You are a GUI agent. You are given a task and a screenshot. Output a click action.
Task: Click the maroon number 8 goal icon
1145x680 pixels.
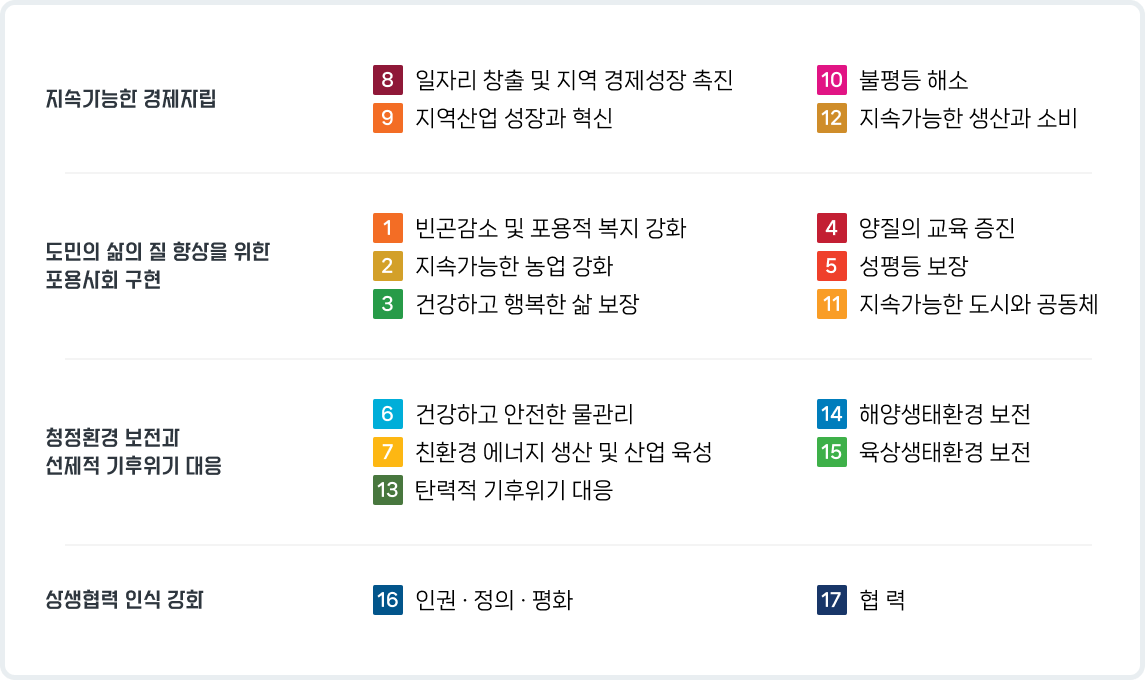[388, 80]
